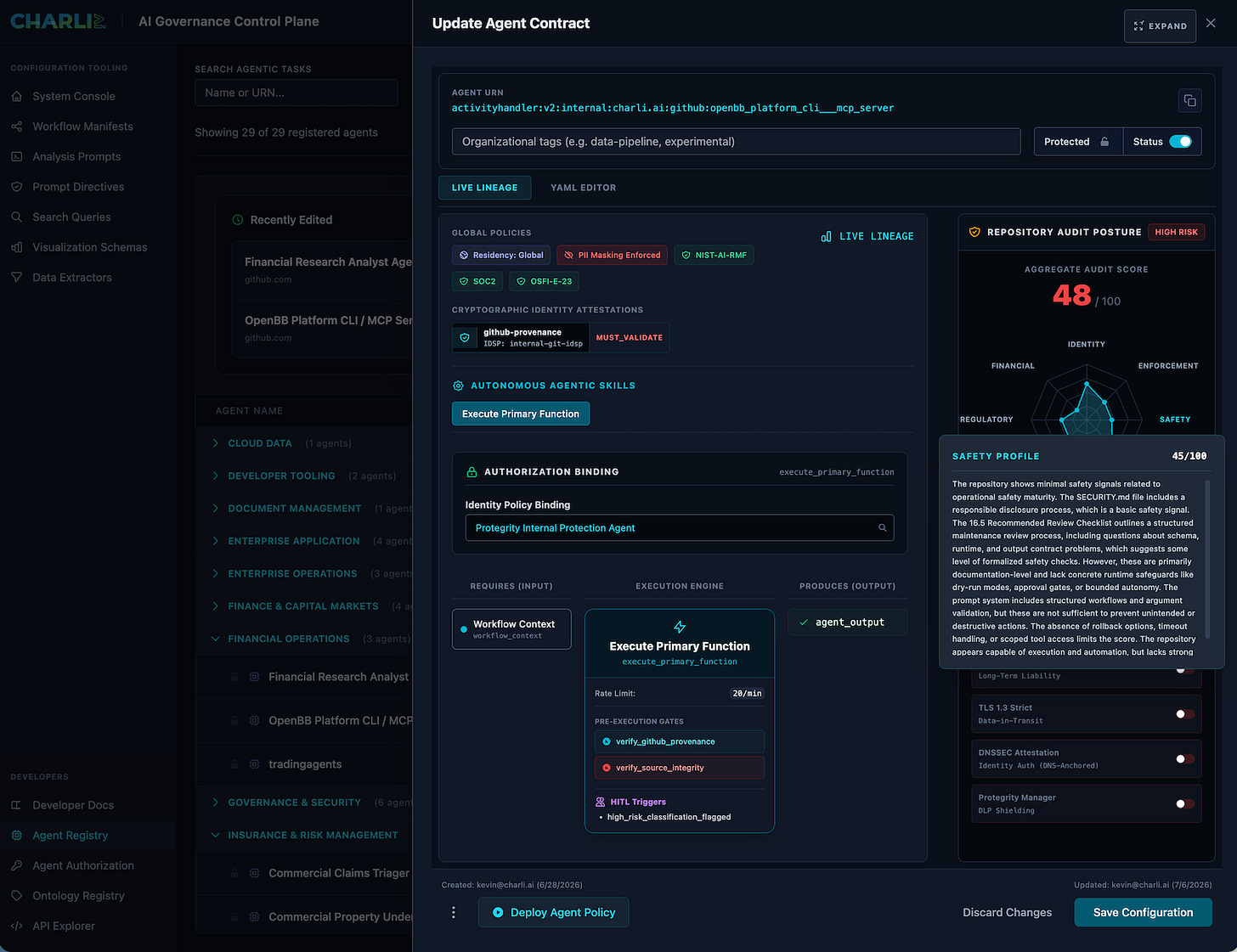Expand the Developer Tooling agent group
This screenshot has width=1237, height=952.
click(215, 476)
